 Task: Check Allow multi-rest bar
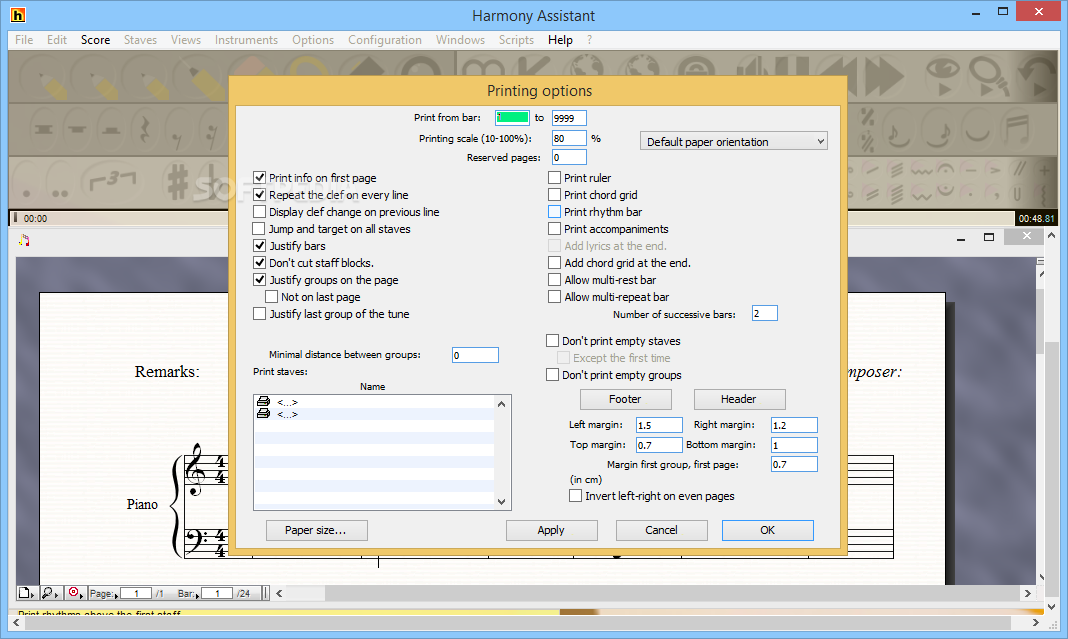(x=554, y=280)
